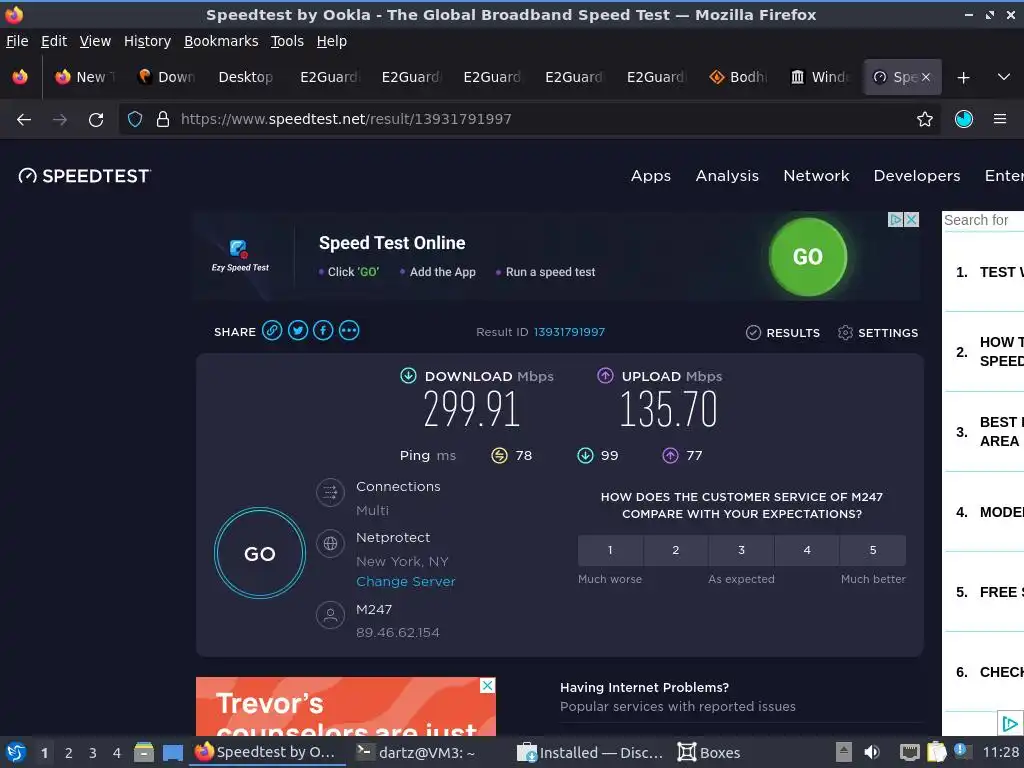Viewport: 1024px width, 768px height.
Task: Open Analysis in site navigation
Action: (727, 176)
